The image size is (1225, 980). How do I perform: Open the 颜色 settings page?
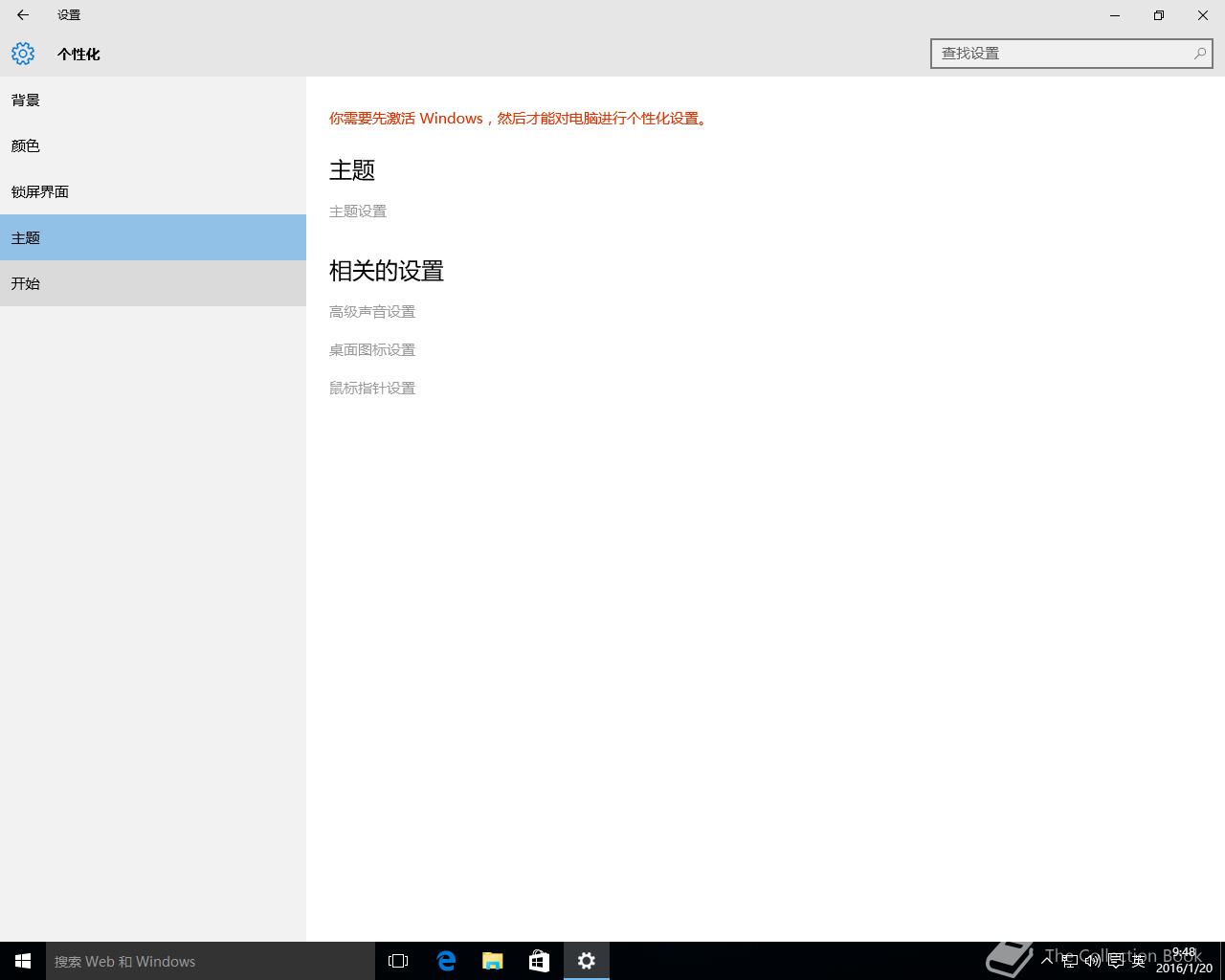(x=153, y=145)
